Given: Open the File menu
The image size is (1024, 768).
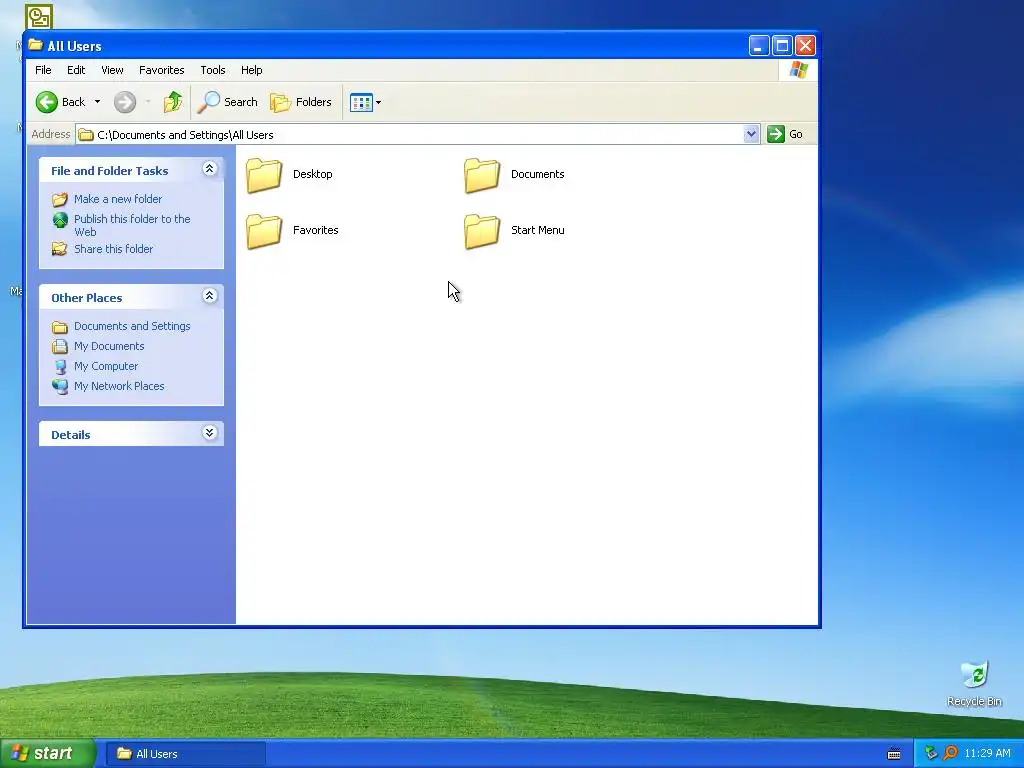Looking at the screenshot, I should pyautogui.click(x=43, y=70).
